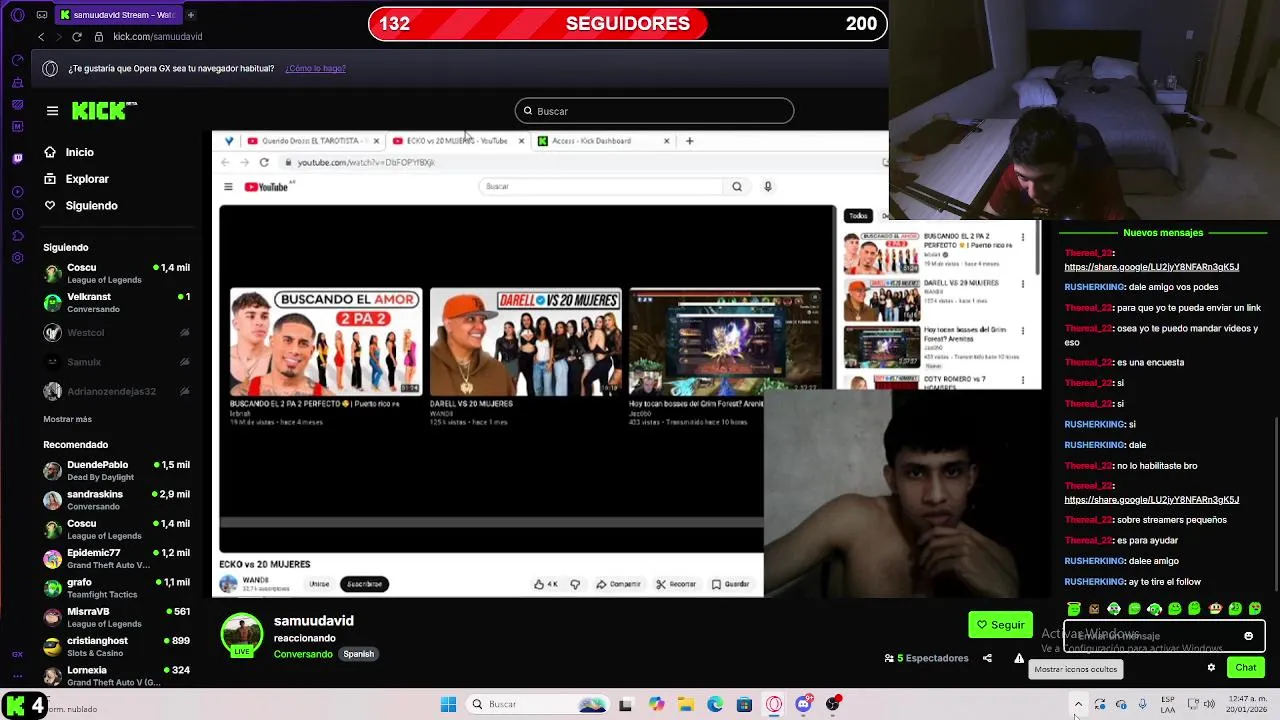Dislike the video in streamed YouTube
The height and width of the screenshot is (720, 1280).
pos(575,584)
